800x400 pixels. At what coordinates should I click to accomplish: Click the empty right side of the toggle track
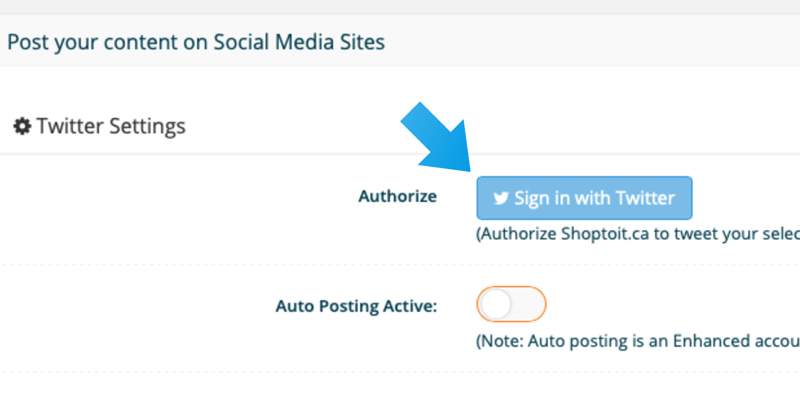coord(528,304)
